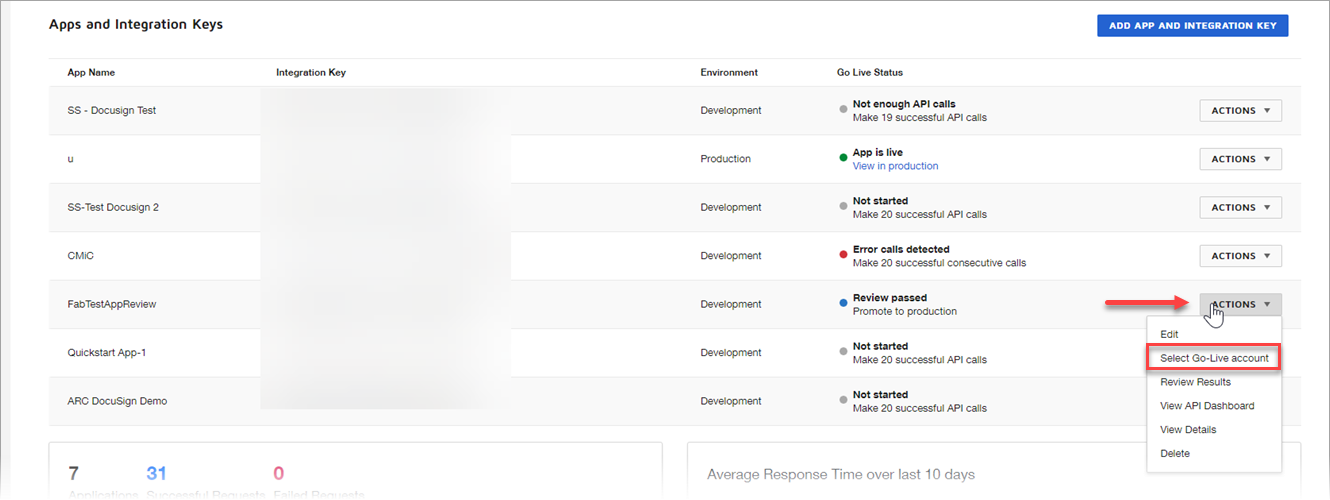
Task: Click Make 20 successful consecutive calls text
Action: [939, 263]
